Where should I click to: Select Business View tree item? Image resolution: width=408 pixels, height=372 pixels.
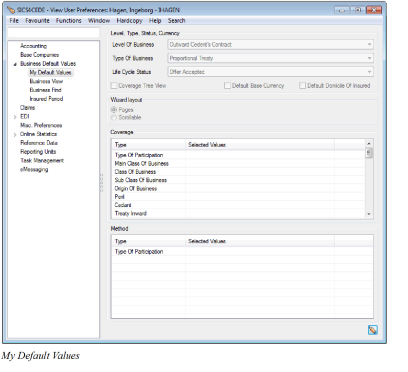pos(46,81)
